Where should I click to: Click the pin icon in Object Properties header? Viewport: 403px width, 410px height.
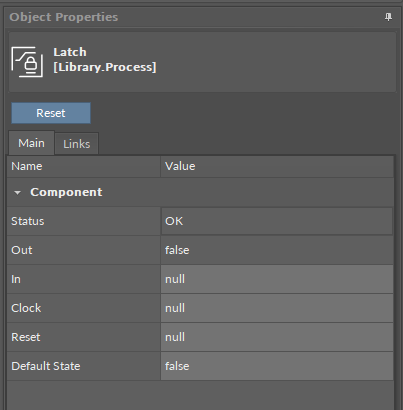pos(388,17)
